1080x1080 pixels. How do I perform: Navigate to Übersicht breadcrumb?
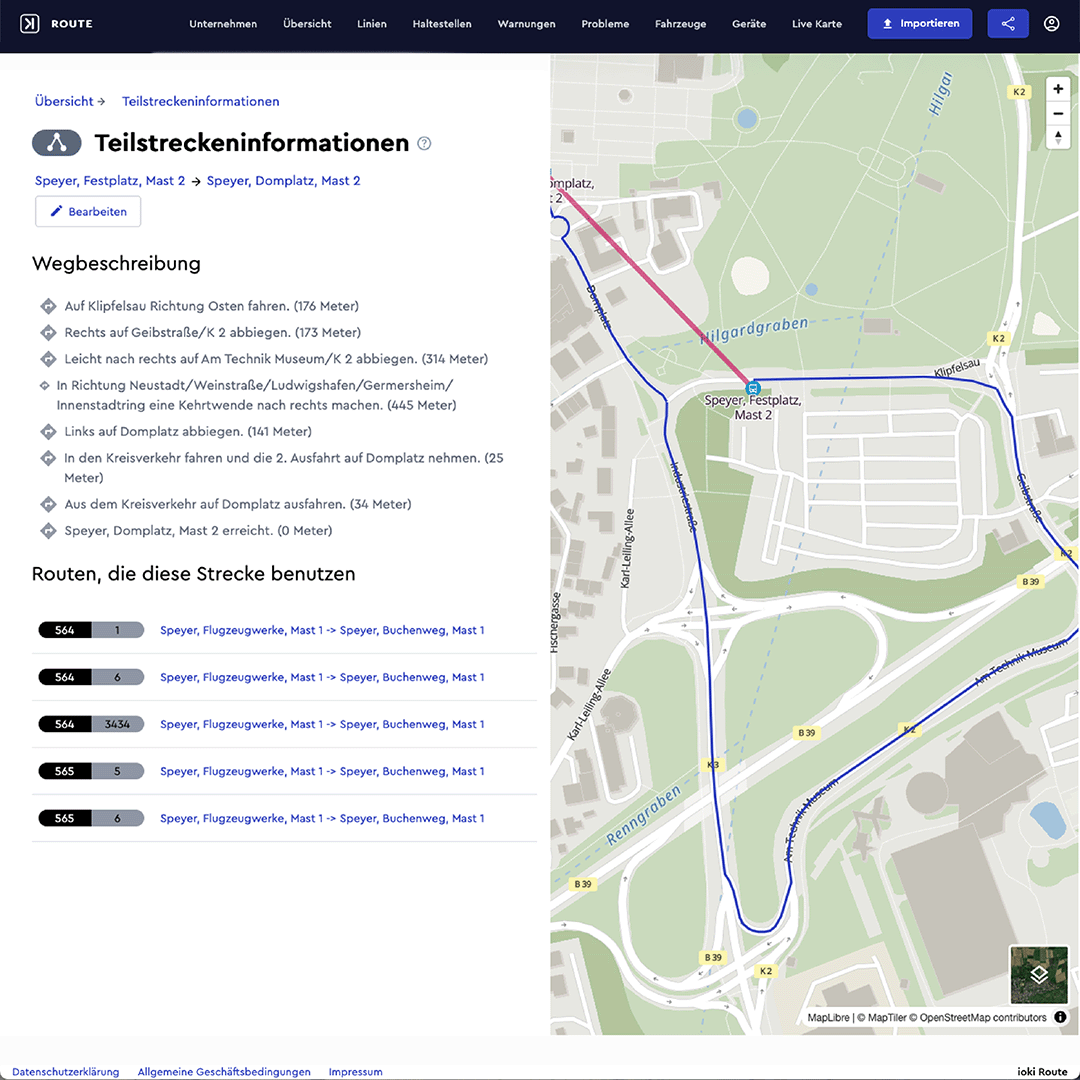pyautogui.click(x=64, y=101)
